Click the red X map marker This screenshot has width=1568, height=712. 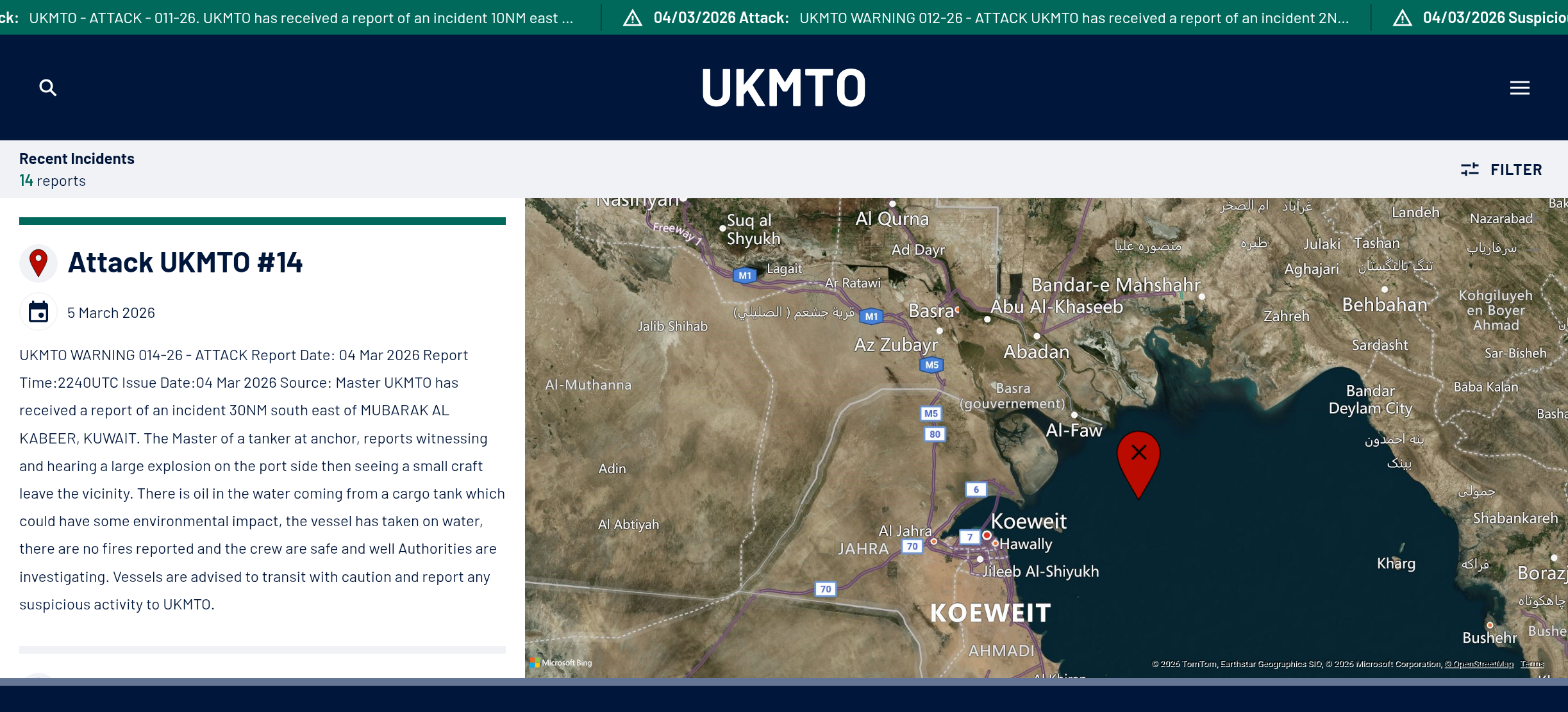coord(1138,456)
